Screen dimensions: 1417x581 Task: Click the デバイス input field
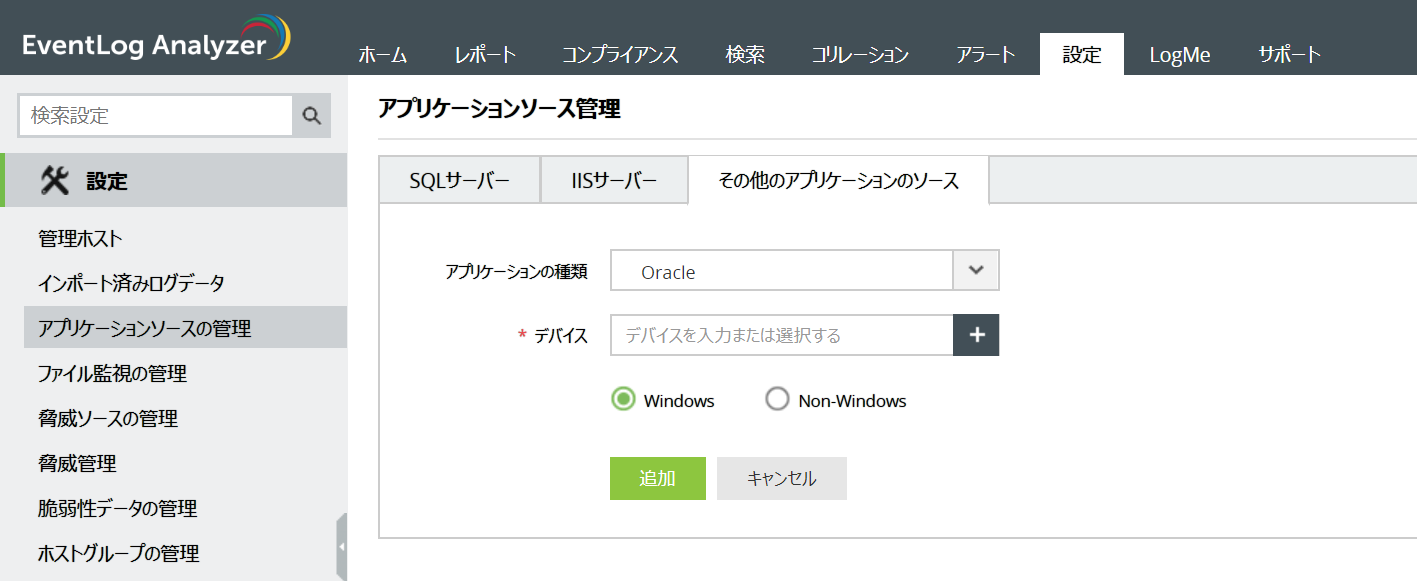click(x=782, y=335)
